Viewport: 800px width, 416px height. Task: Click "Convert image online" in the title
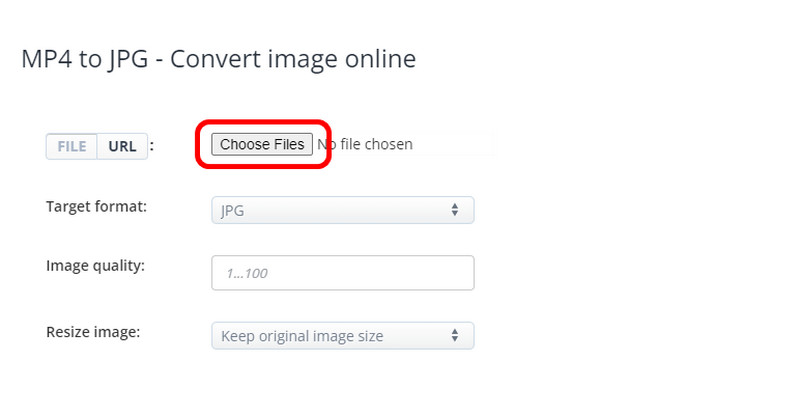click(293, 60)
